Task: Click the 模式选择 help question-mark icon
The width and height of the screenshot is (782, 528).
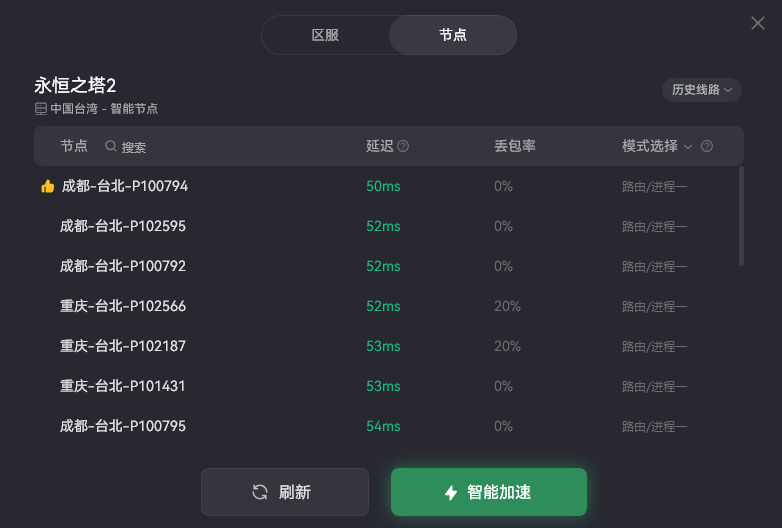Action: pyautogui.click(x=707, y=146)
